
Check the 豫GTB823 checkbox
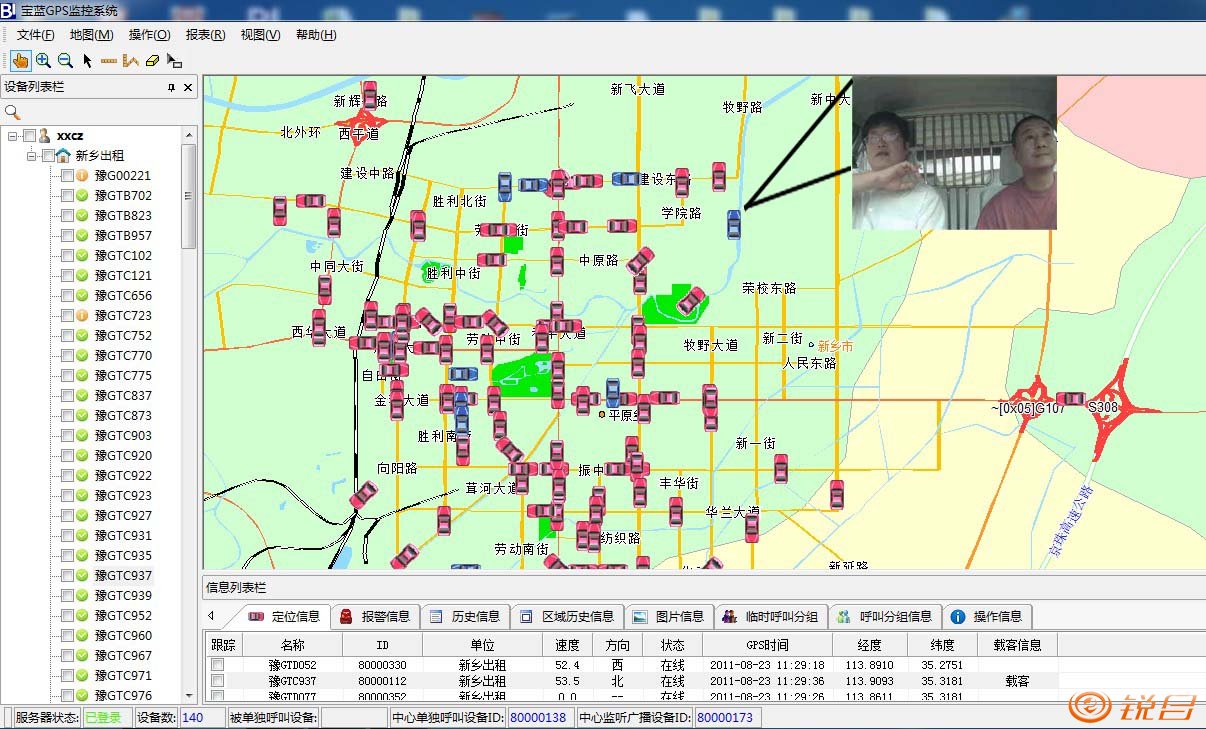(x=67, y=215)
